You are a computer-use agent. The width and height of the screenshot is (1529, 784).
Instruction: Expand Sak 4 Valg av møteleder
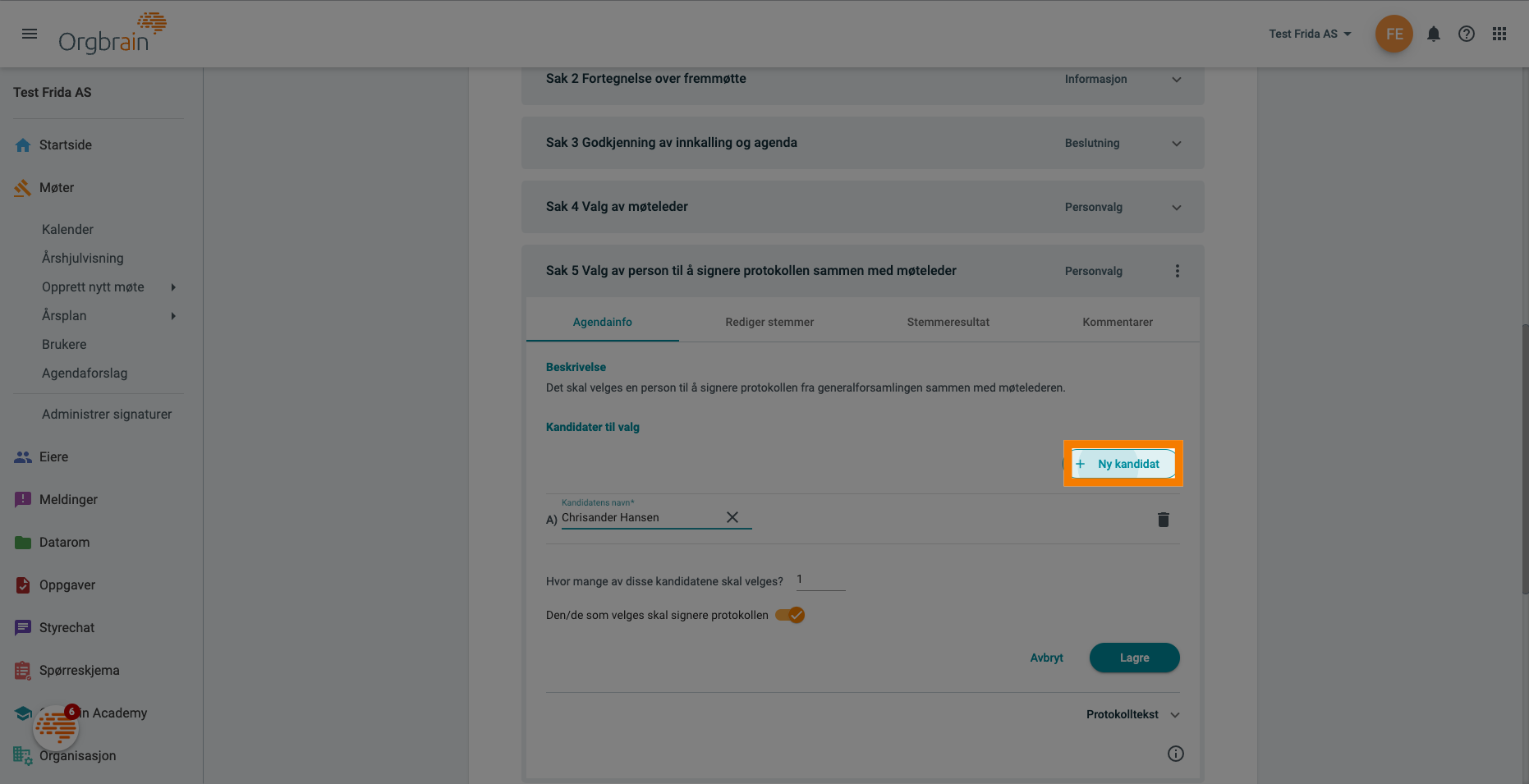pos(1176,208)
